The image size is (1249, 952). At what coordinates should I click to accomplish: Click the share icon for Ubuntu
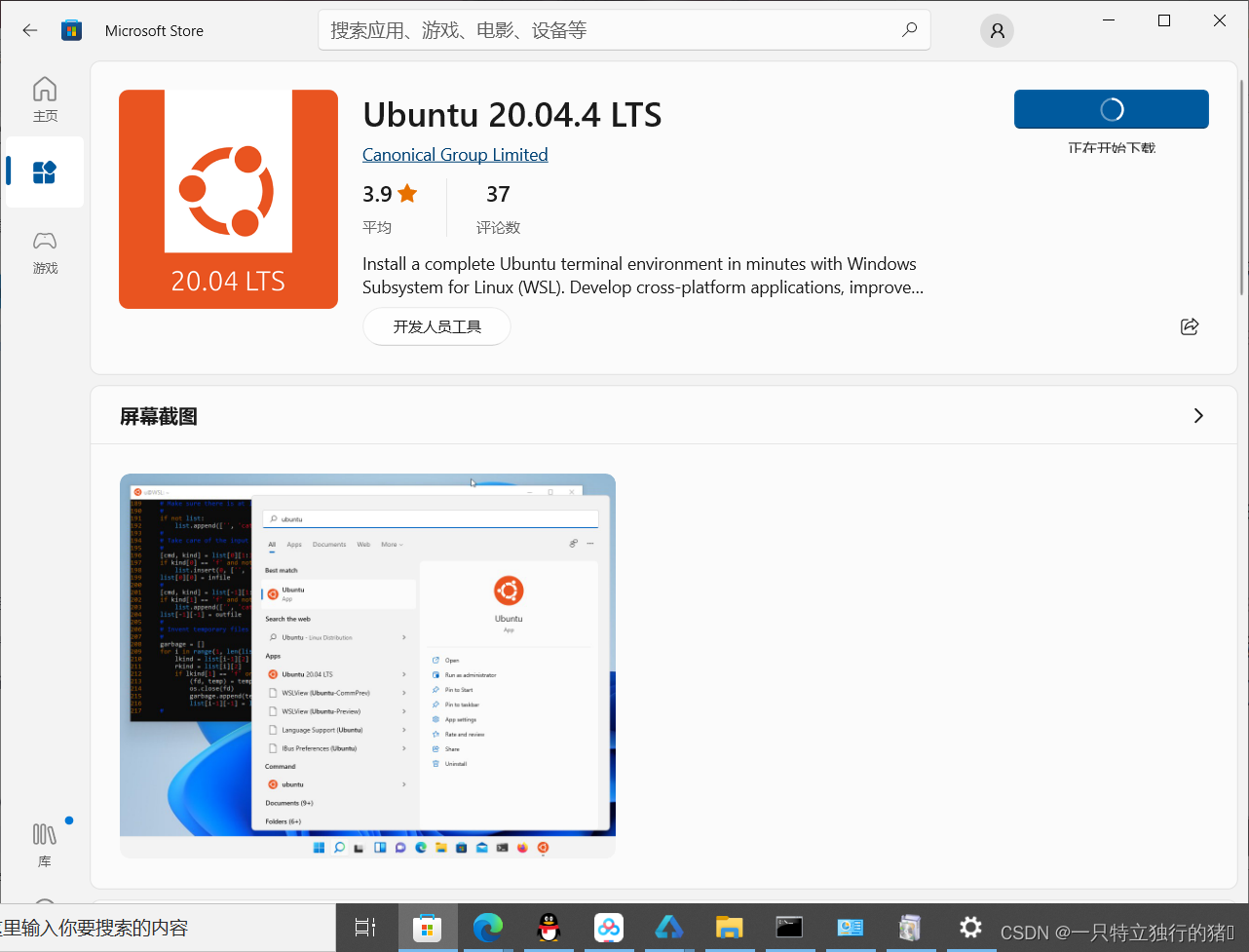click(x=1190, y=326)
